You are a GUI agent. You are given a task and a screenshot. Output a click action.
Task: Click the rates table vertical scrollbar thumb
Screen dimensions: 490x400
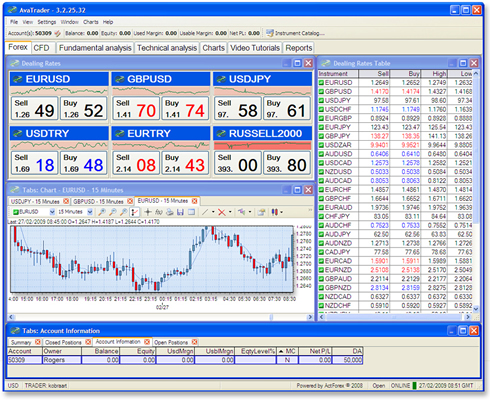tap(476, 150)
